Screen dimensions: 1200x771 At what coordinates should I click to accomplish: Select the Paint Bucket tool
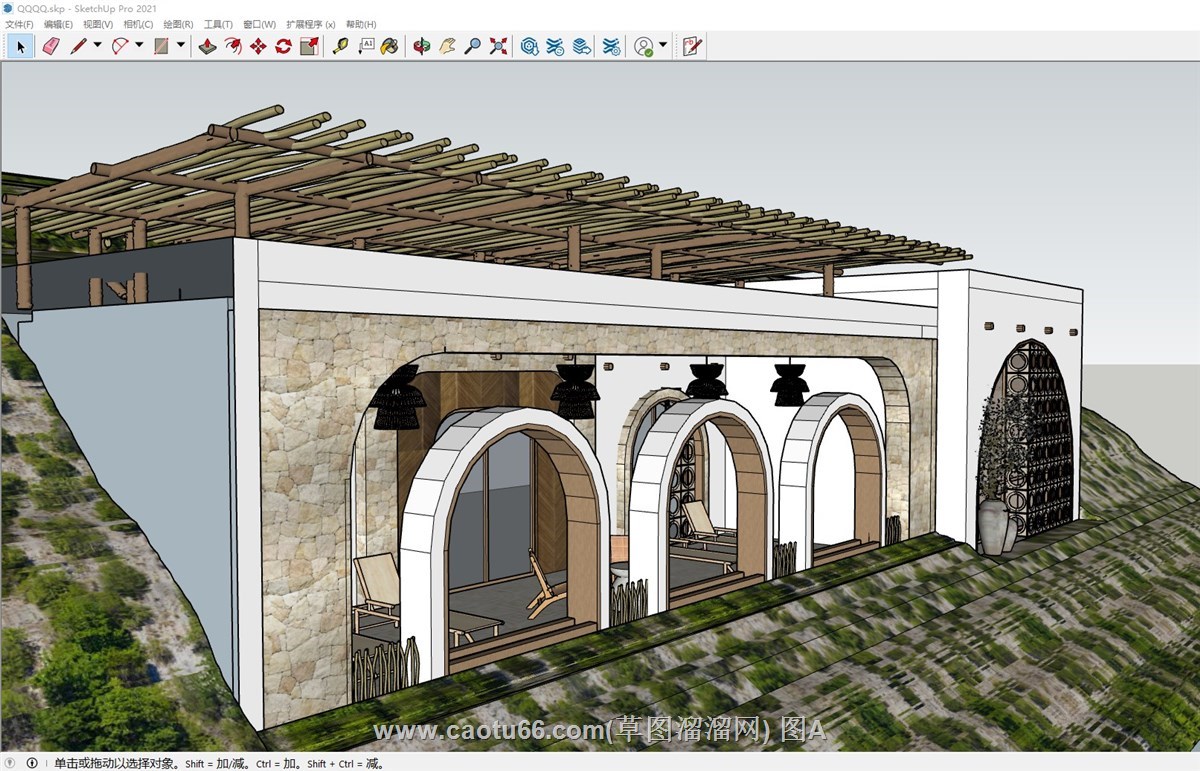(x=390, y=46)
